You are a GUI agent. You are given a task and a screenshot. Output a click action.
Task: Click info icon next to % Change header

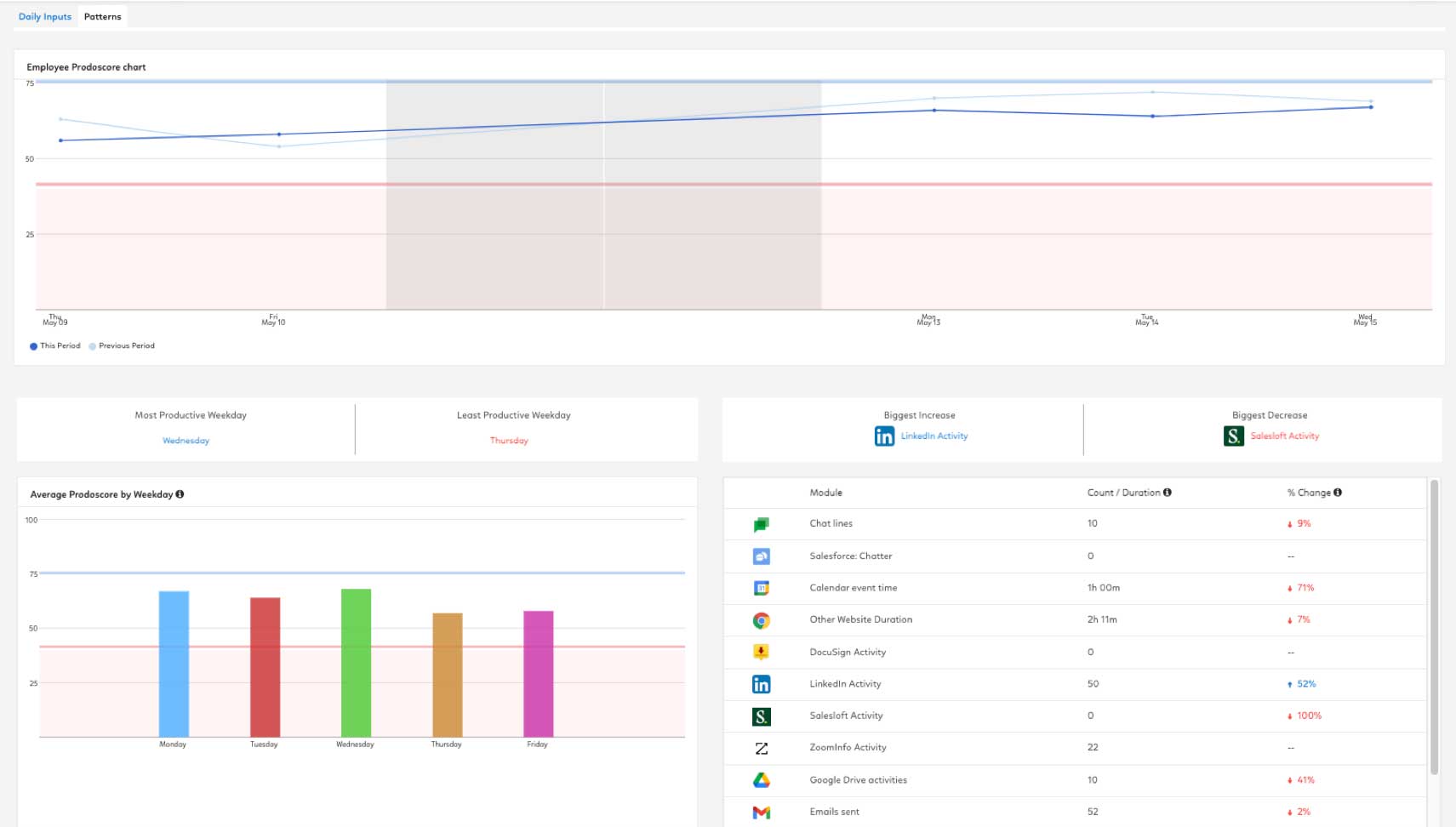pos(1338,493)
